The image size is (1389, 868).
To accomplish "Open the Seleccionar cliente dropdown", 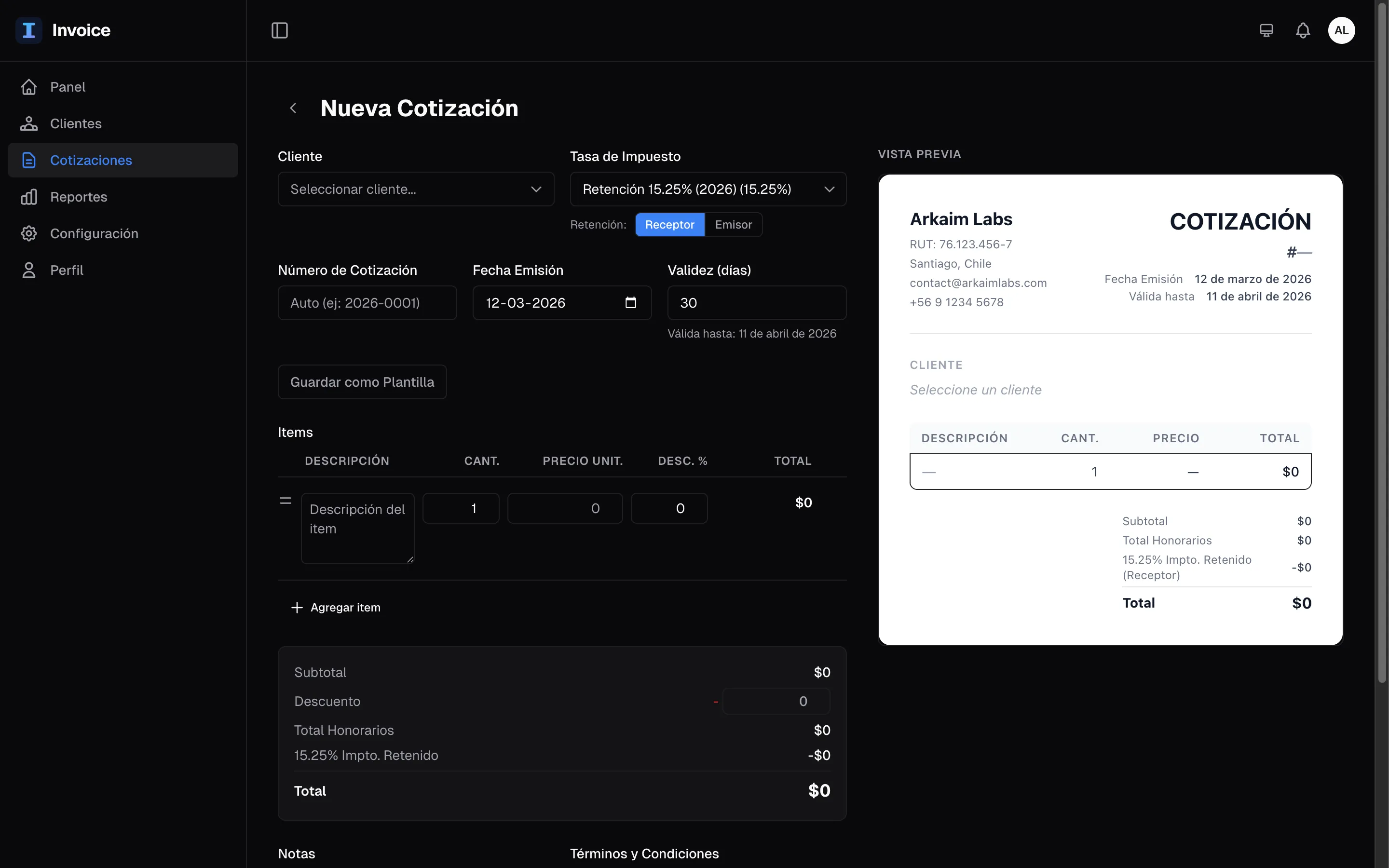I will [x=415, y=189].
